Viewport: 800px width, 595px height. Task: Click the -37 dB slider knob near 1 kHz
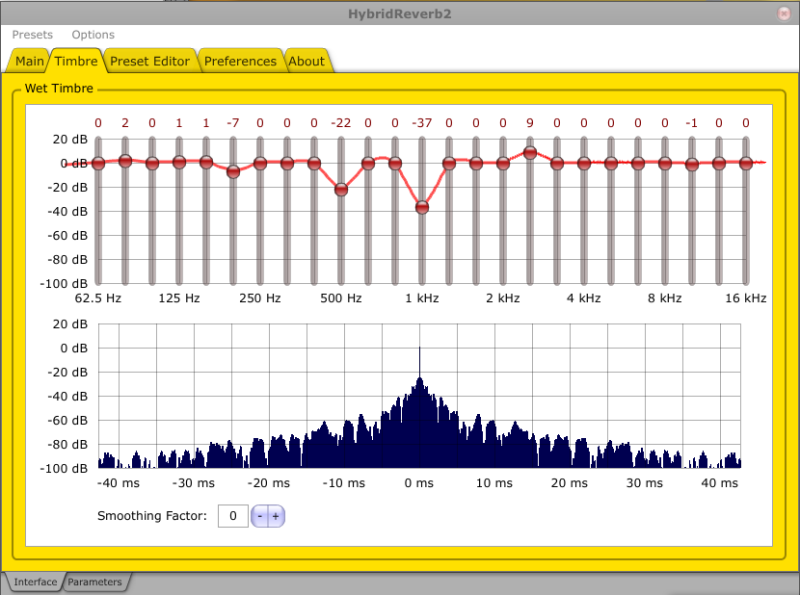(x=422, y=207)
